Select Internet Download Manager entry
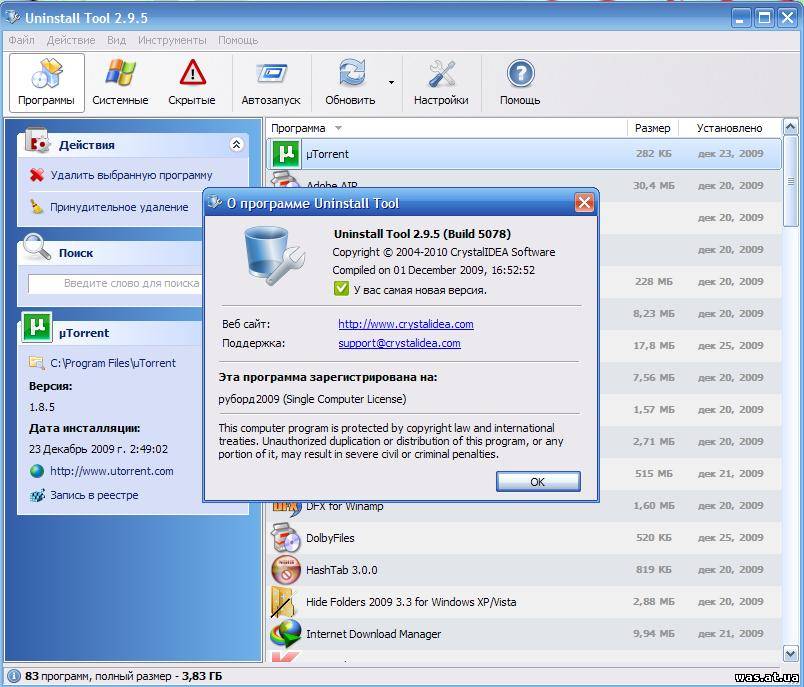This screenshot has width=804, height=687. 524,634
